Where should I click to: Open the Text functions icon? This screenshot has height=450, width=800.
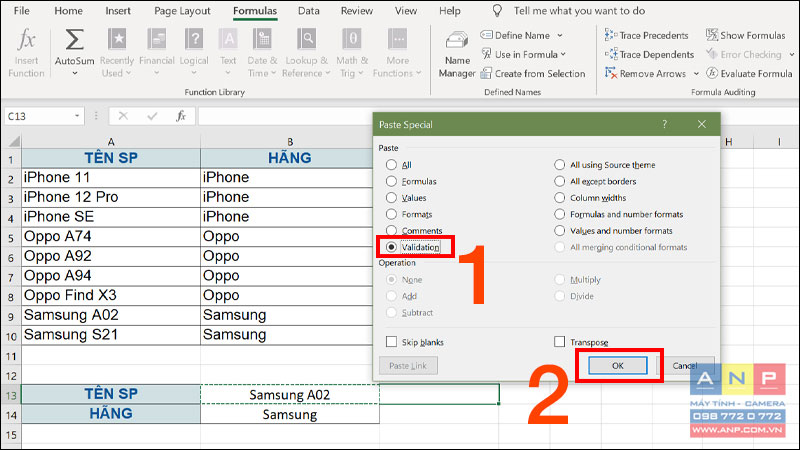[228, 39]
